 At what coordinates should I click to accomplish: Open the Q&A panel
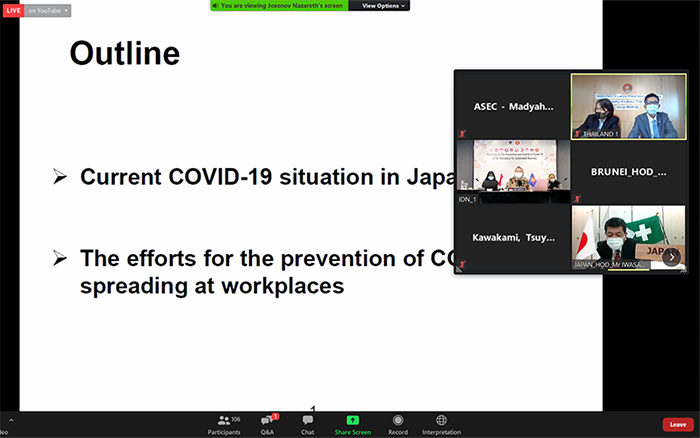click(267, 424)
